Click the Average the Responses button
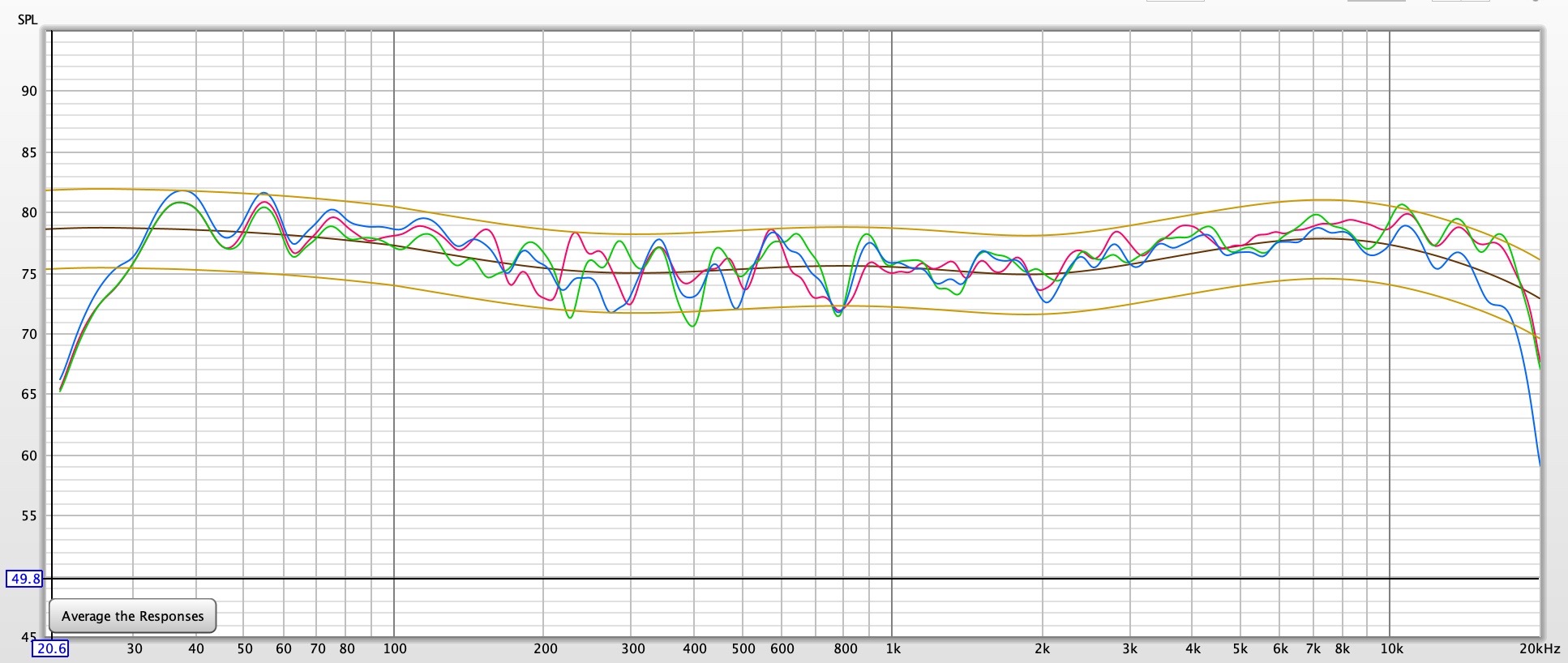Image resolution: width=1568 pixels, height=663 pixels. [133, 616]
